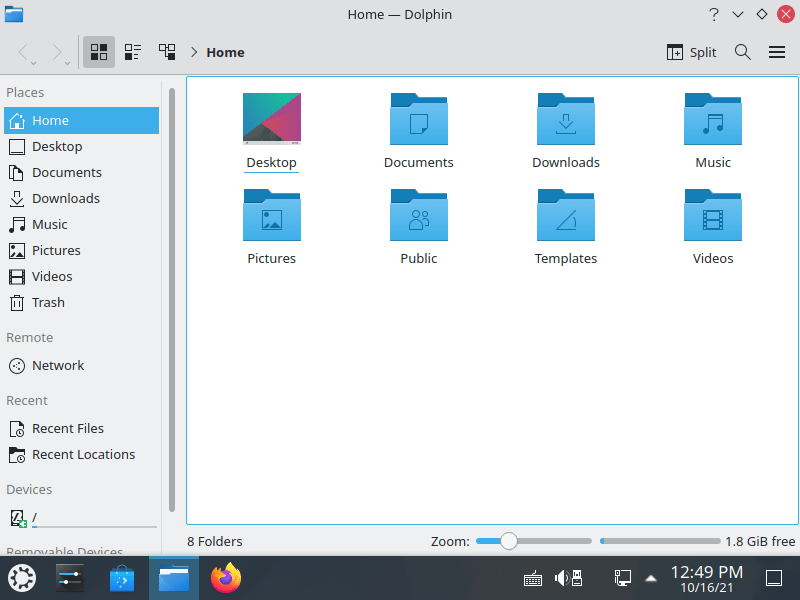Click the Zoom slider handle
This screenshot has height=600, width=800.
[509, 541]
